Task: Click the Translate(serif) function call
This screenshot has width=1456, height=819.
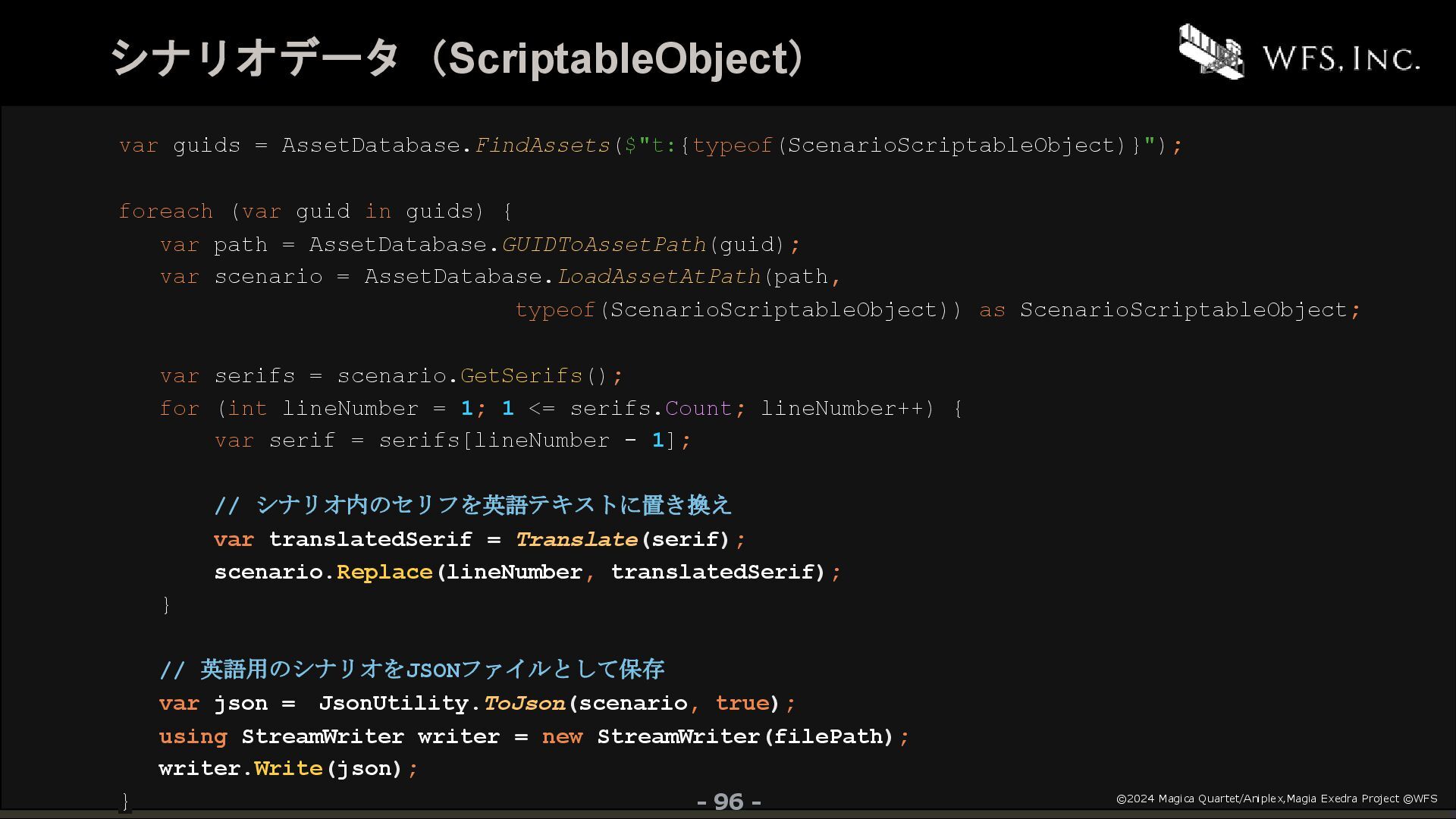Action: [623, 539]
